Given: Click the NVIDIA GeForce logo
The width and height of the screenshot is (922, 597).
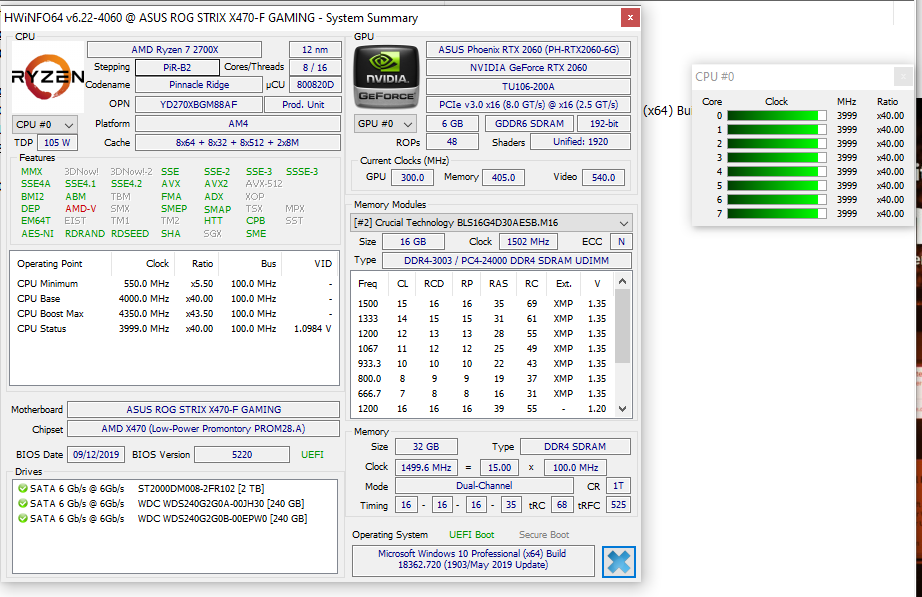Looking at the screenshot, I should click(x=386, y=78).
